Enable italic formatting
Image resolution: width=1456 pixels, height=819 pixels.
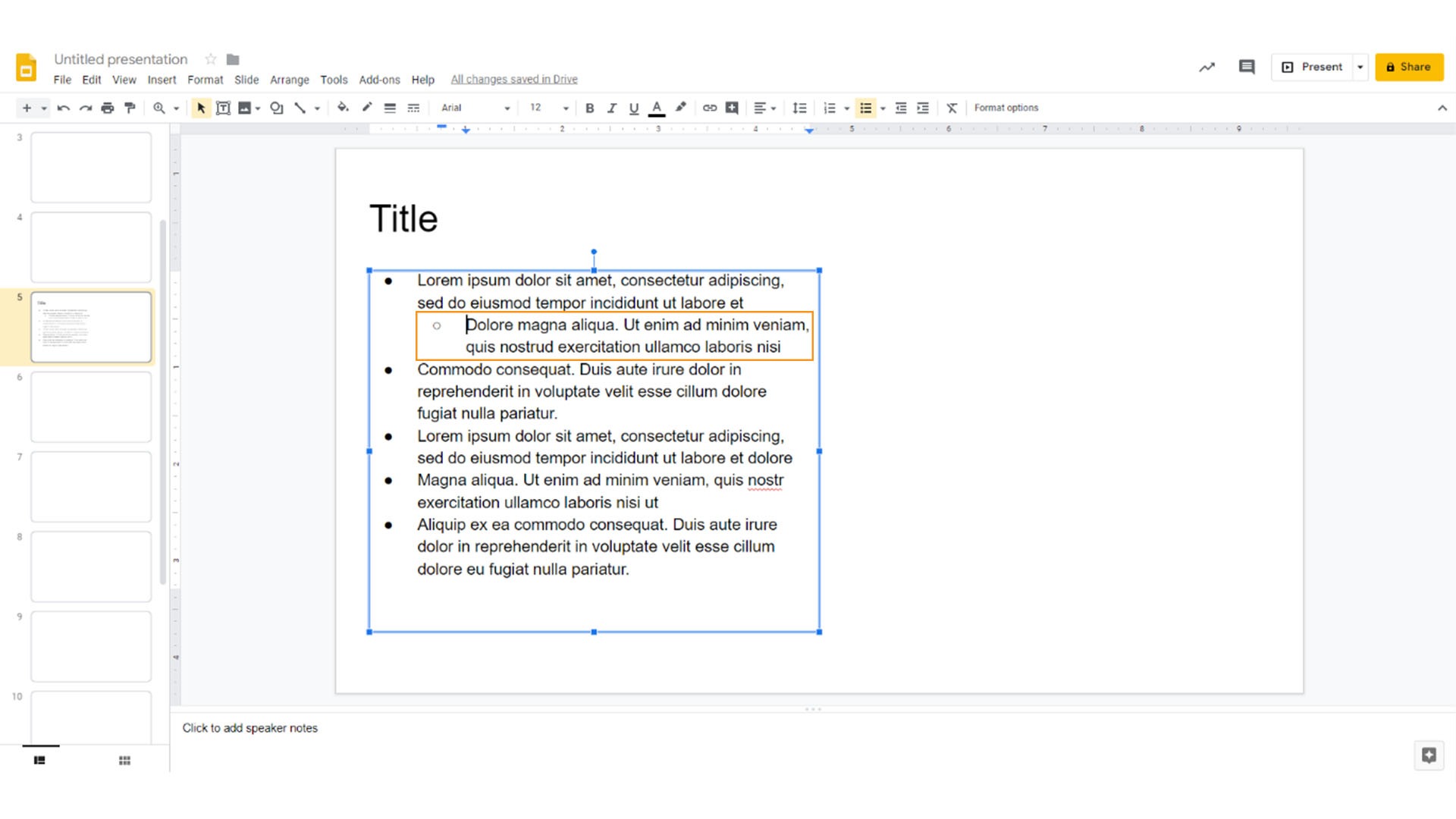click(611, 107)
